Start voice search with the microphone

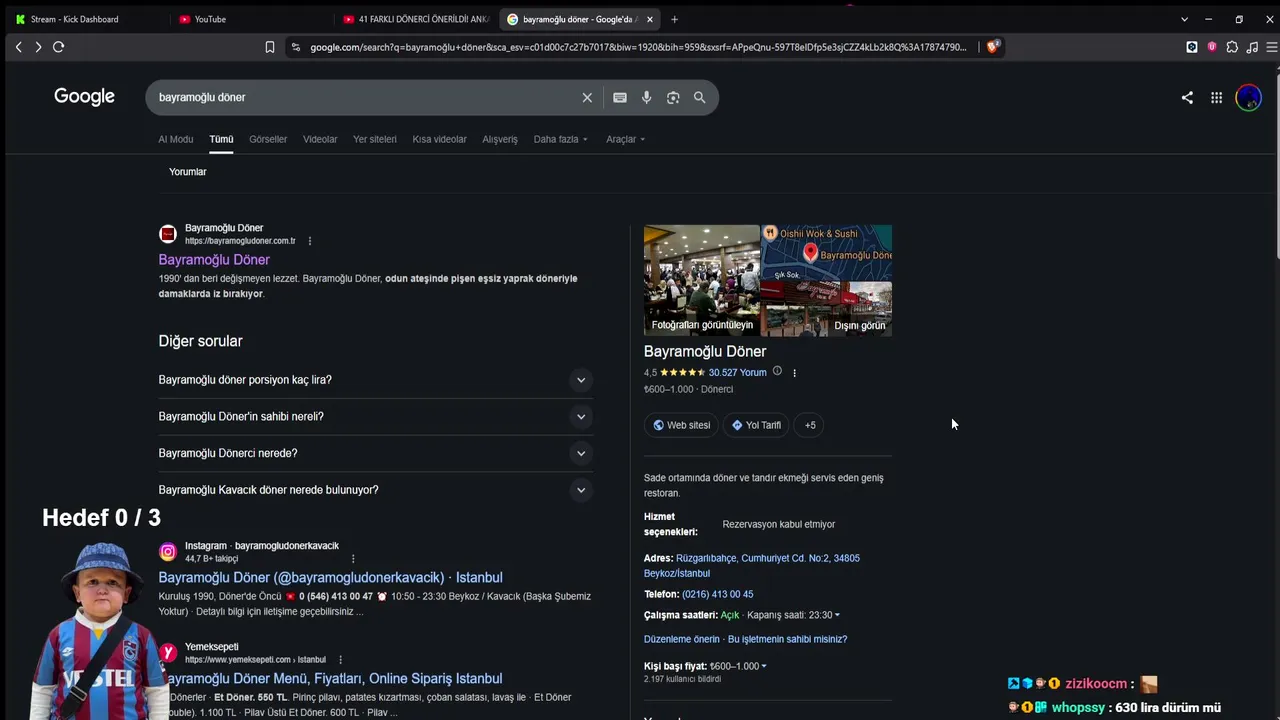pyautogui.click(x=647, y=97)
